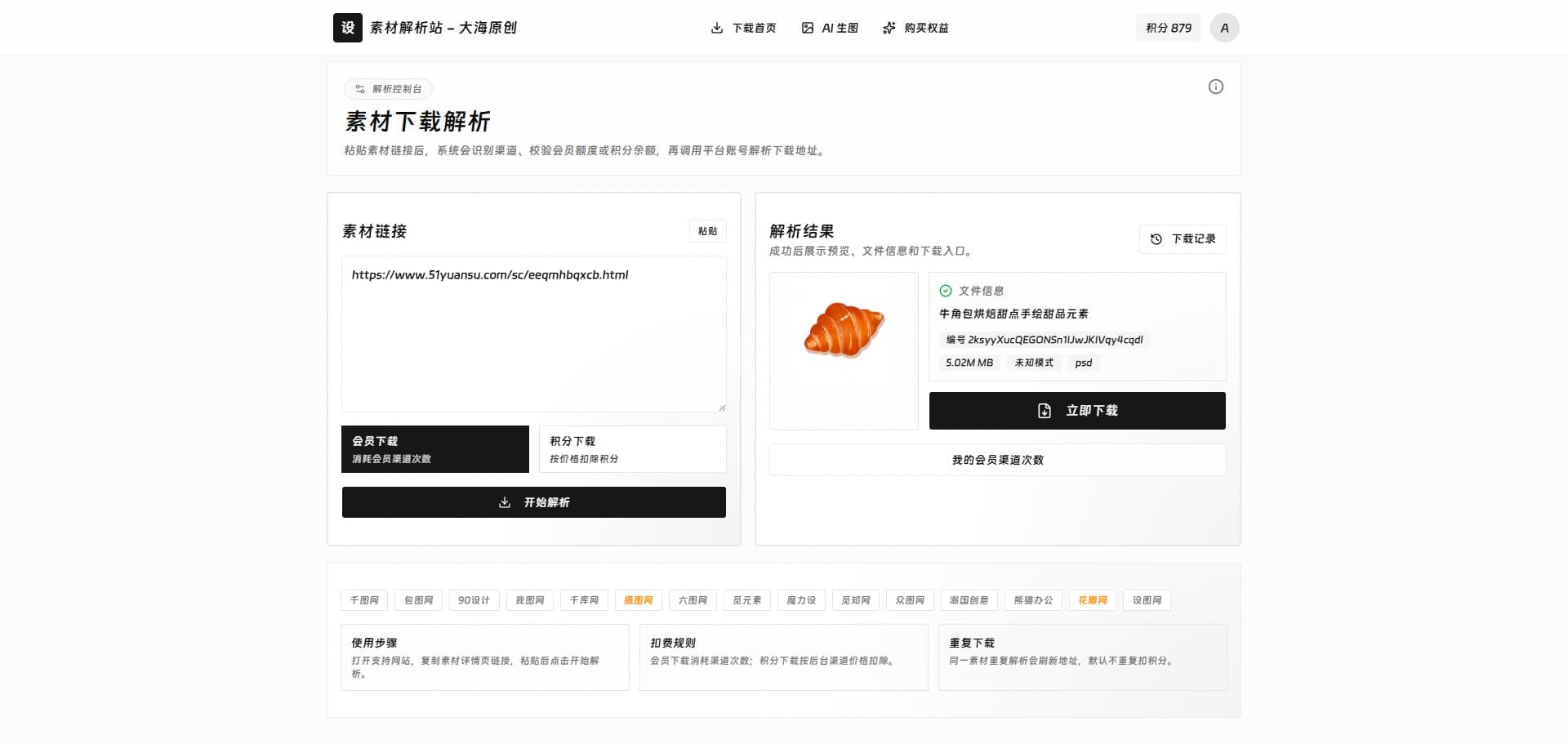This screenshot has width=1568, height=744.
Task: Select the 90设计 channel tag
Action: (x=474, y=600)
